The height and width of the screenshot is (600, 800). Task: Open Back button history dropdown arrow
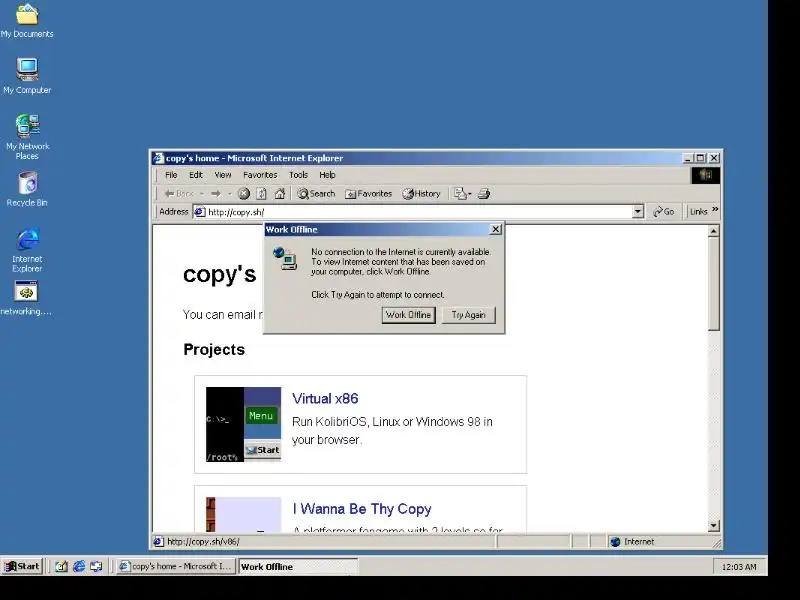coord(202,194)
